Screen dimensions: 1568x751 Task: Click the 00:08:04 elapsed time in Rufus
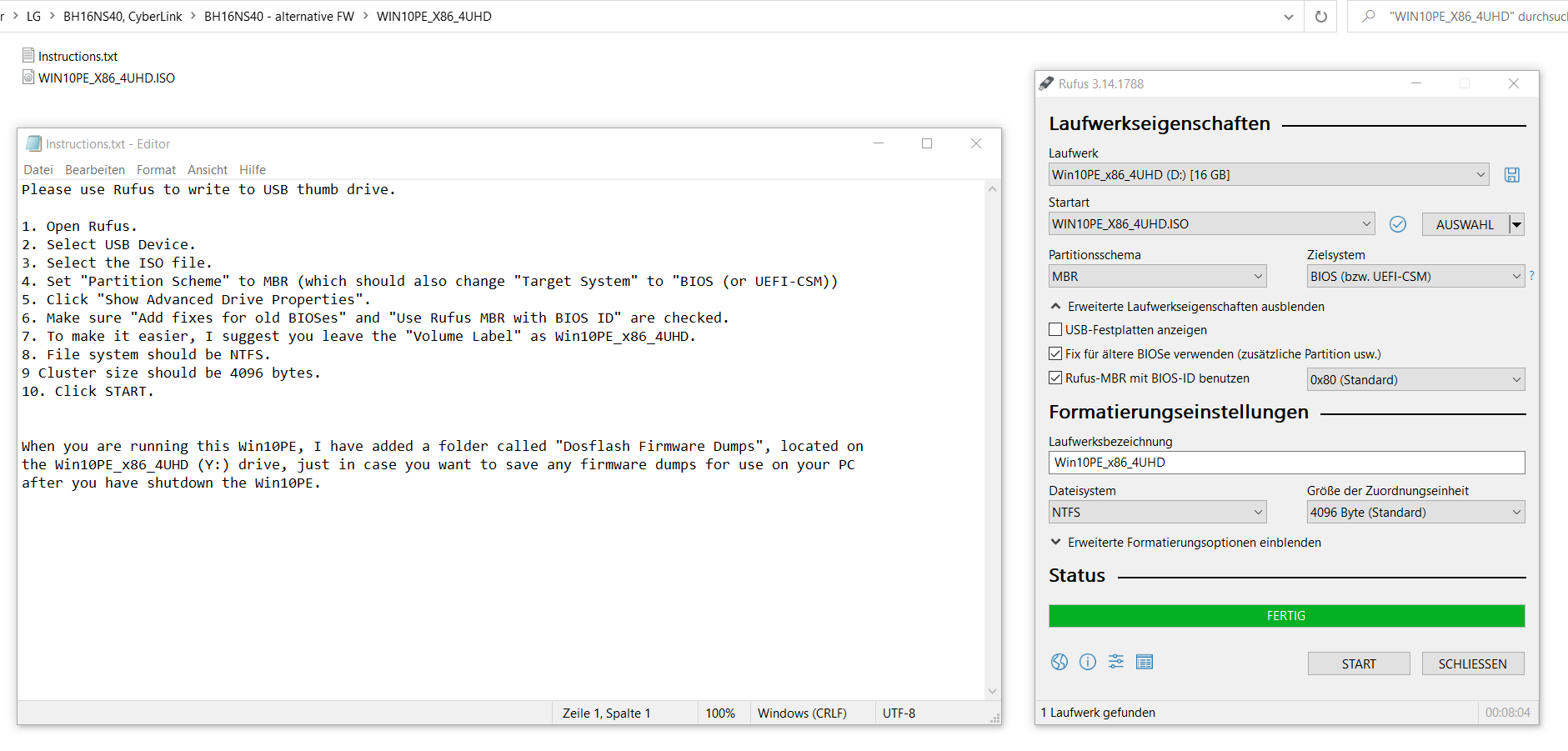(1507, 713)
